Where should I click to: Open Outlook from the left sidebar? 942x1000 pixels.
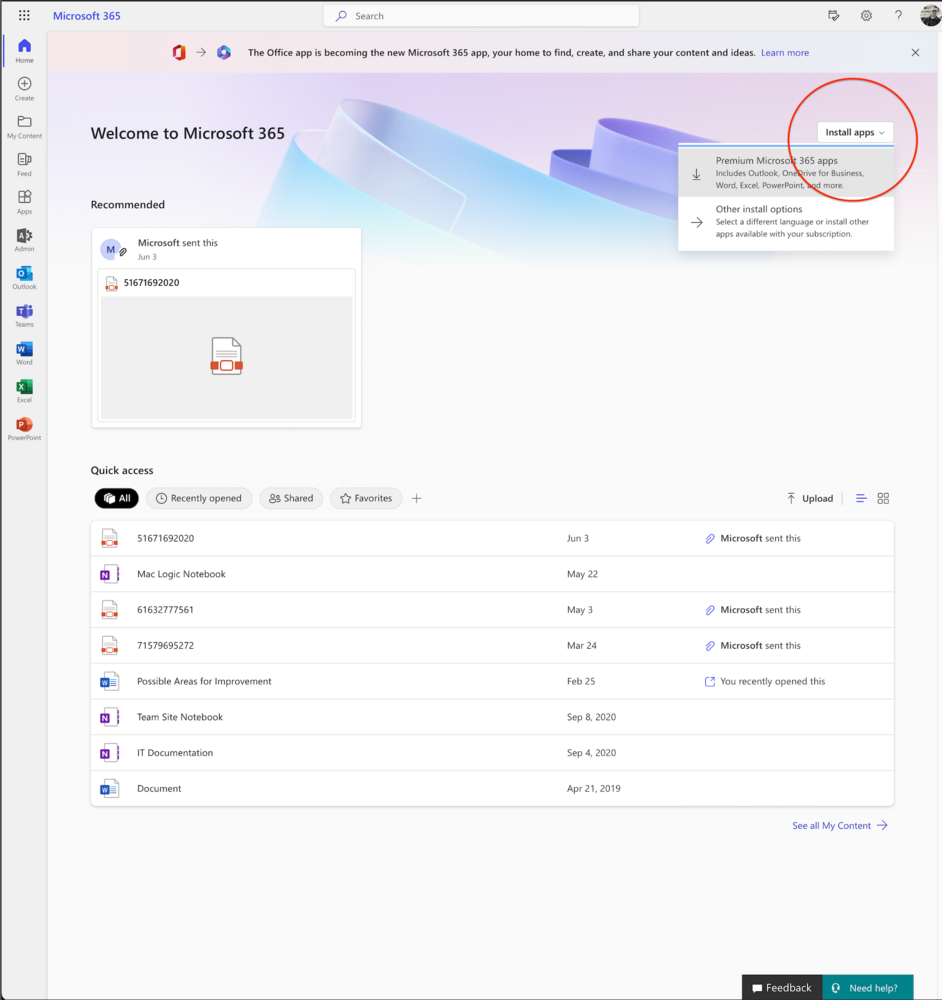24,275
